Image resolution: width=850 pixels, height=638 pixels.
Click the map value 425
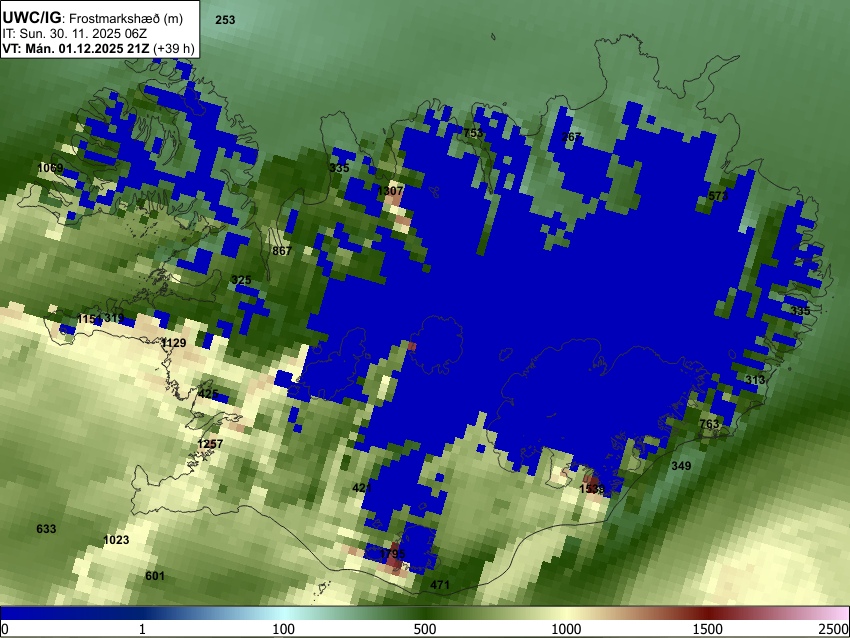coord(208,394)
